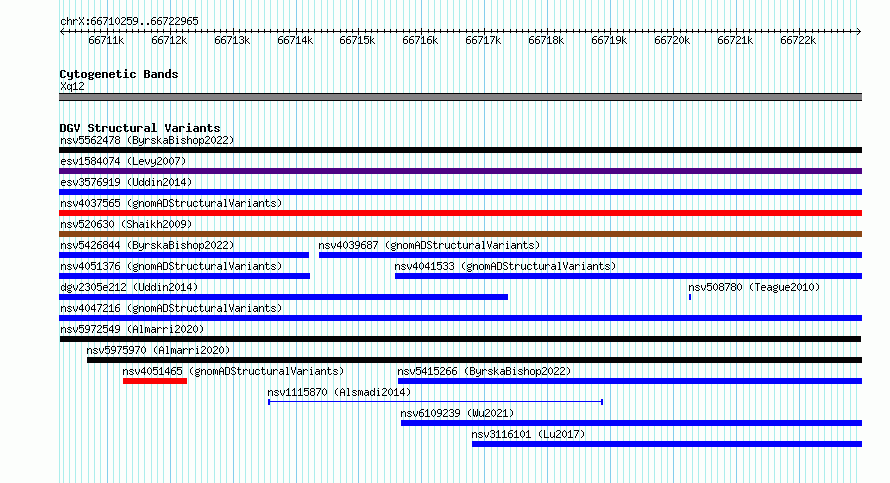Select the thin nsv1115870 interval line
Image resolution: width=890 pixels, height=483 pixels.
pos(435,402)
